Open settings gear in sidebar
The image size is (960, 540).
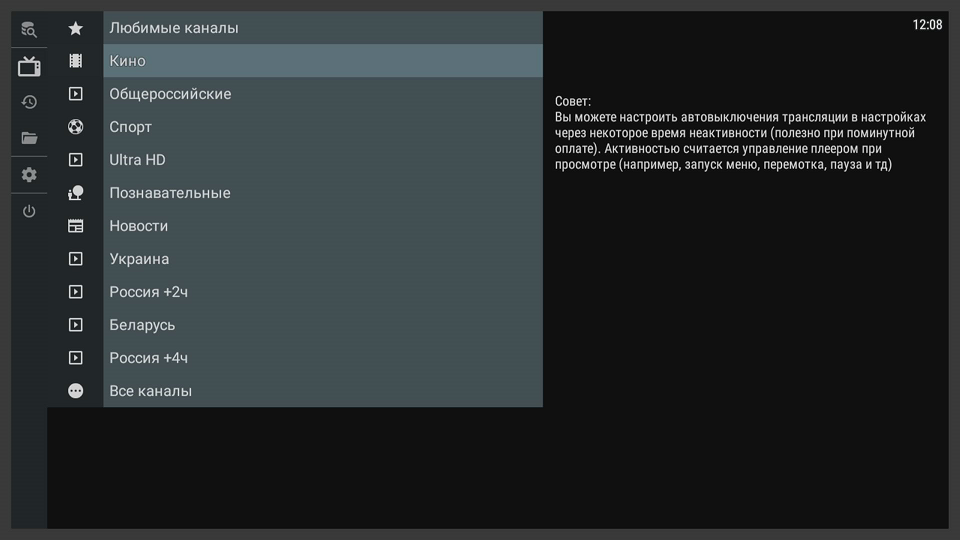(29, 175)
